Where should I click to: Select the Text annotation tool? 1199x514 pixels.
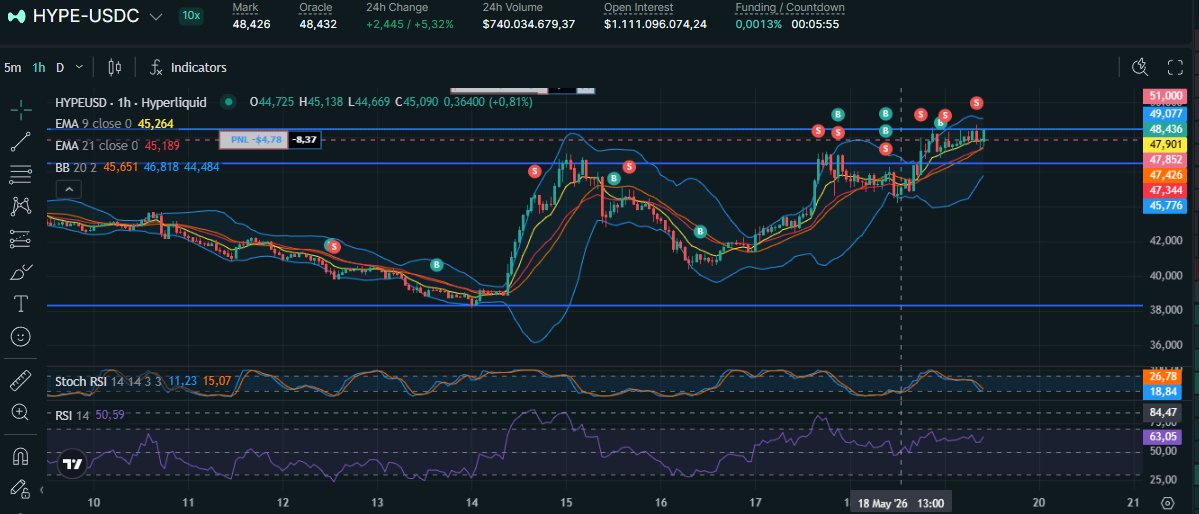21,304
